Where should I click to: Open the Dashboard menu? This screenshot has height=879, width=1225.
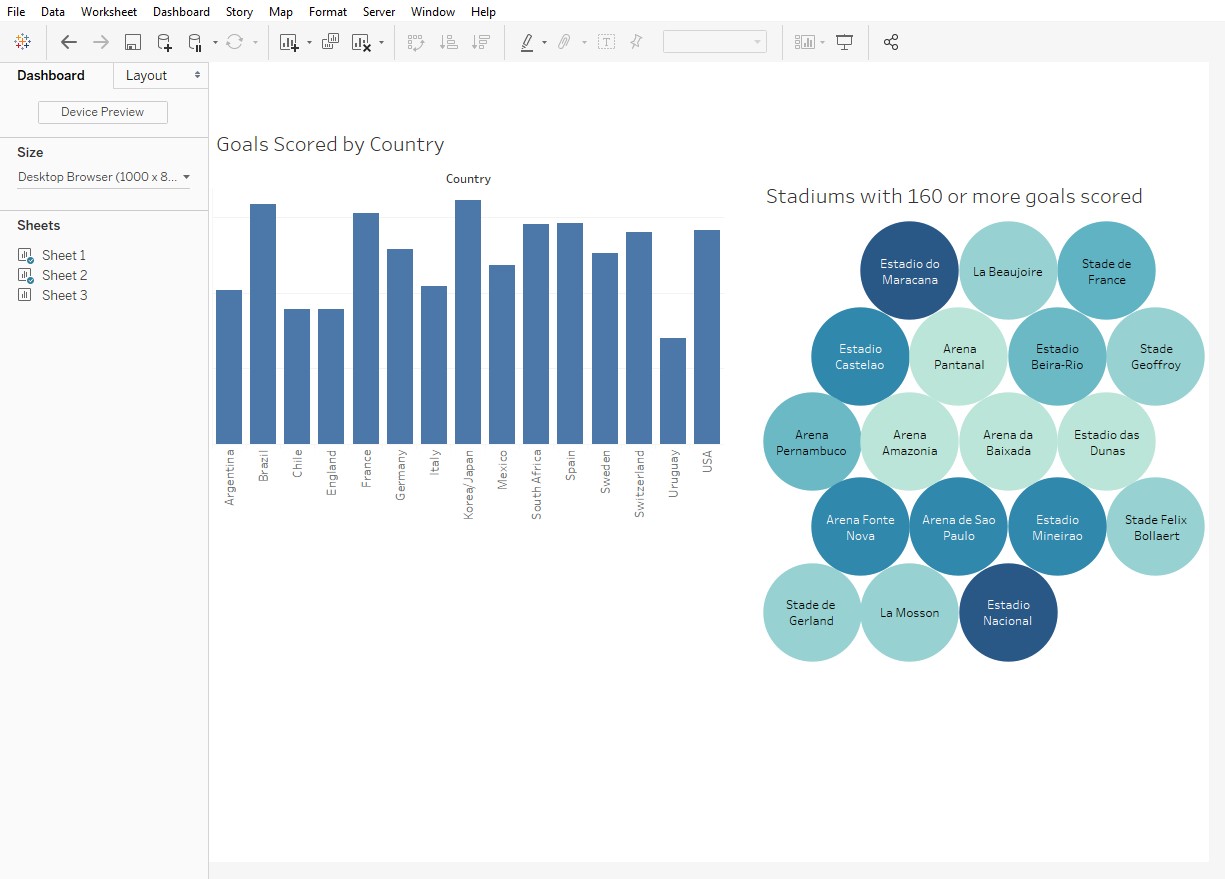pyautogui.click(x=181, y=12)
